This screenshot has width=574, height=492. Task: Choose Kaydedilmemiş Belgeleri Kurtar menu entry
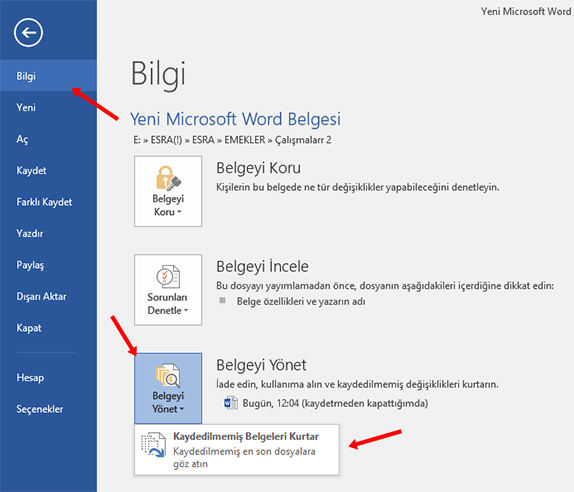click(237, 450)
